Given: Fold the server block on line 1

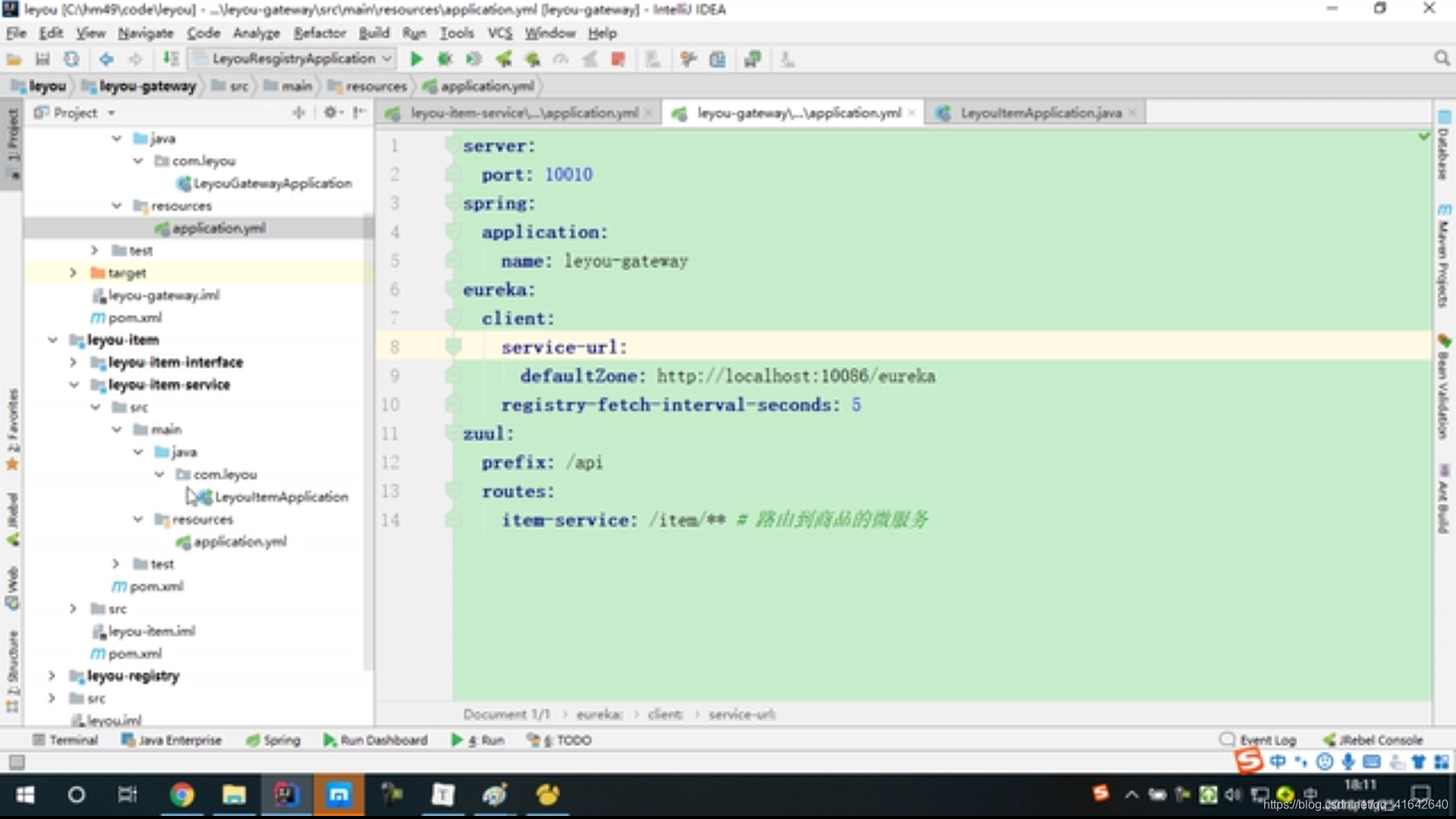Looking at the screenshot, I should pos(453,146).
